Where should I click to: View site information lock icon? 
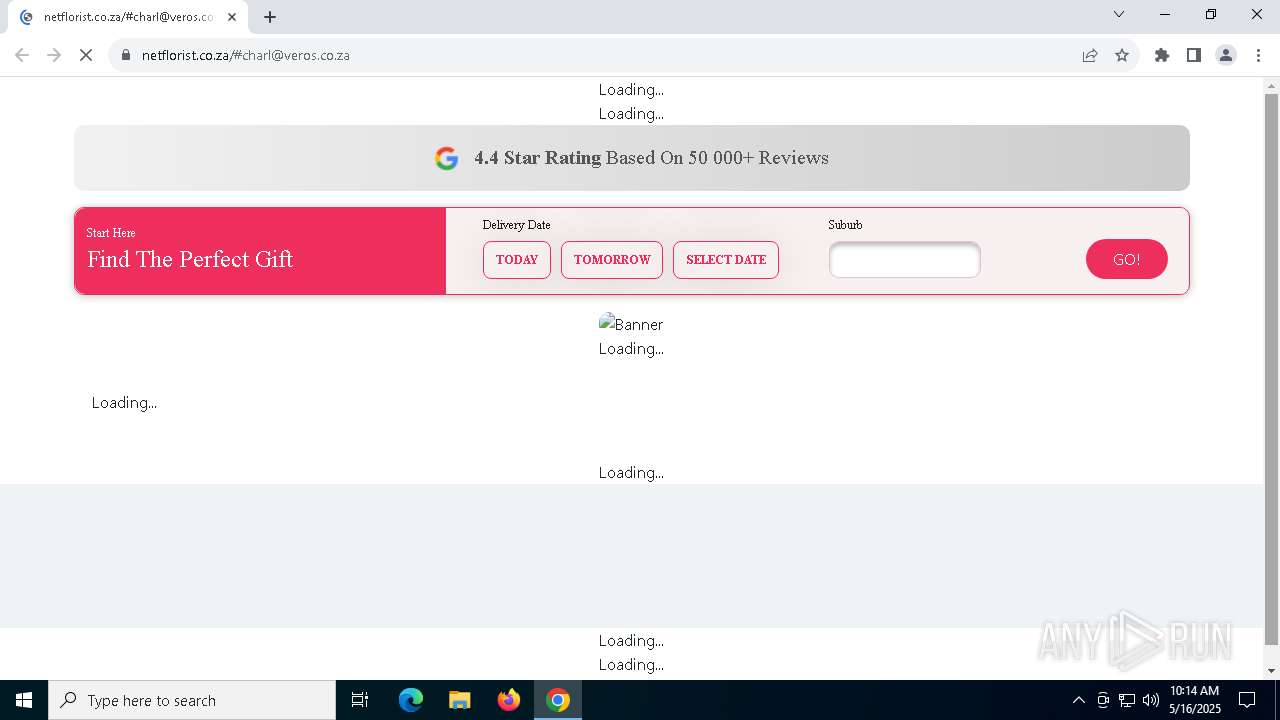coord(126,55)
